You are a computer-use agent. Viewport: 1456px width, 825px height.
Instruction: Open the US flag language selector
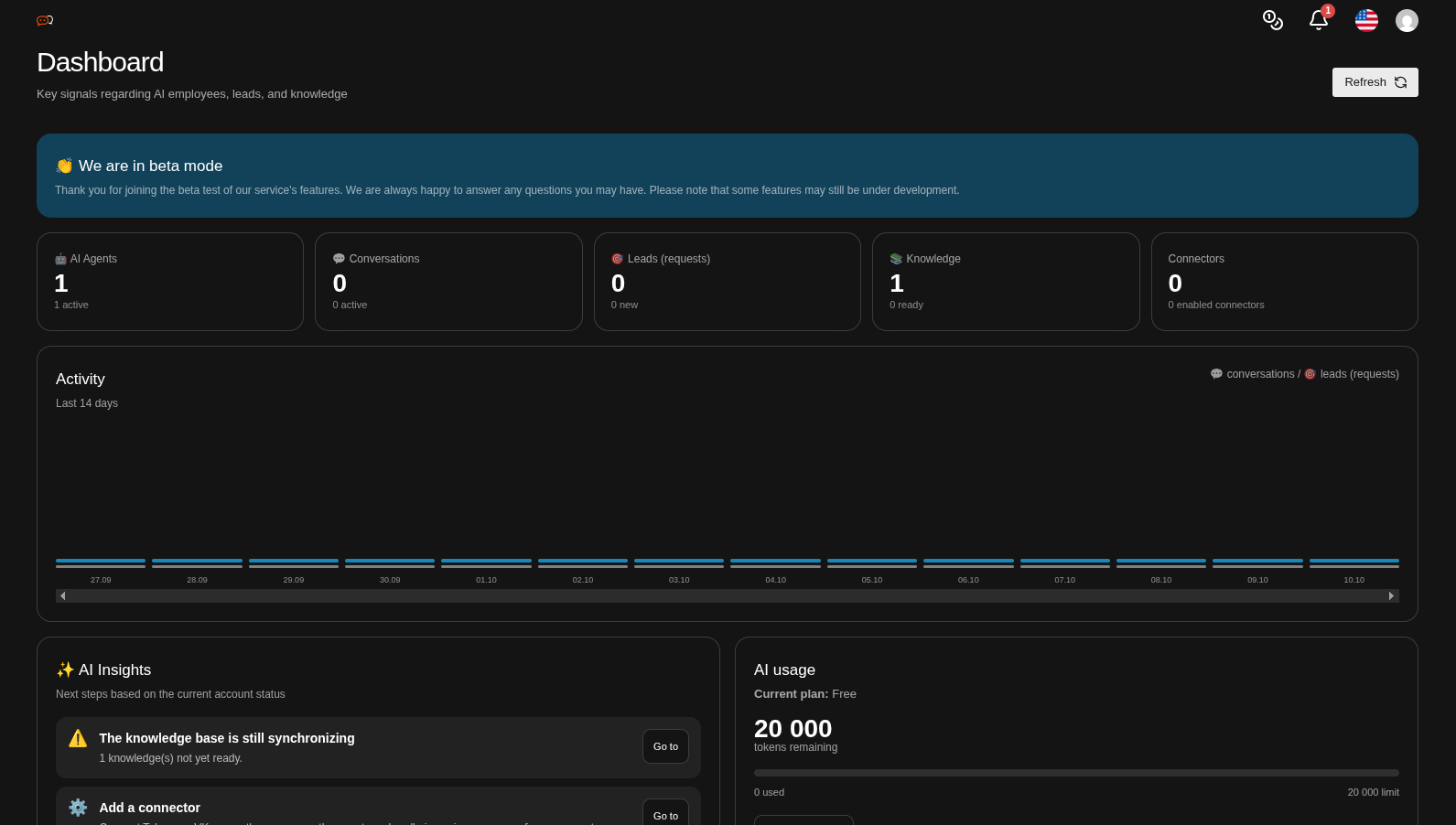1366,20
